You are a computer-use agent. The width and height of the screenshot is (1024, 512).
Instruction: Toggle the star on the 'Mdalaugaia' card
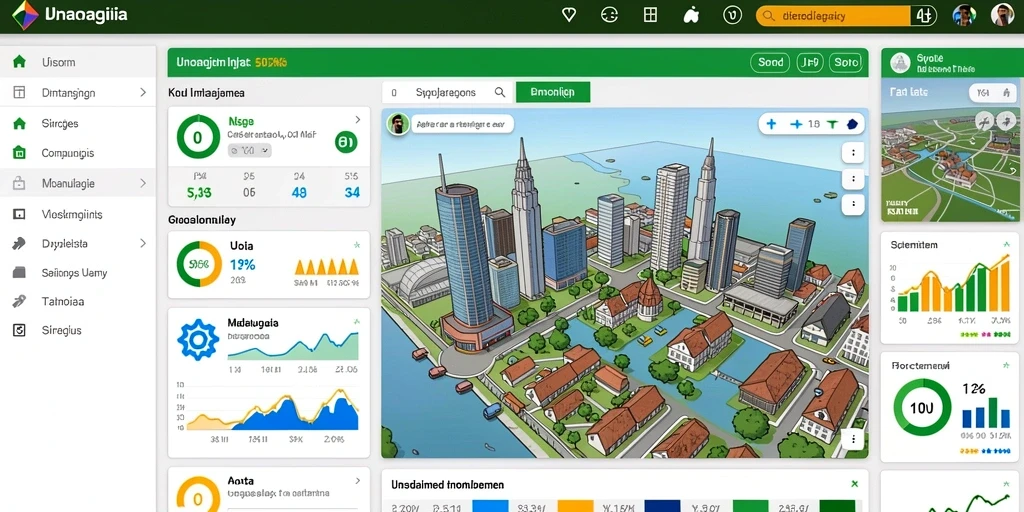[x=357, y=322]
